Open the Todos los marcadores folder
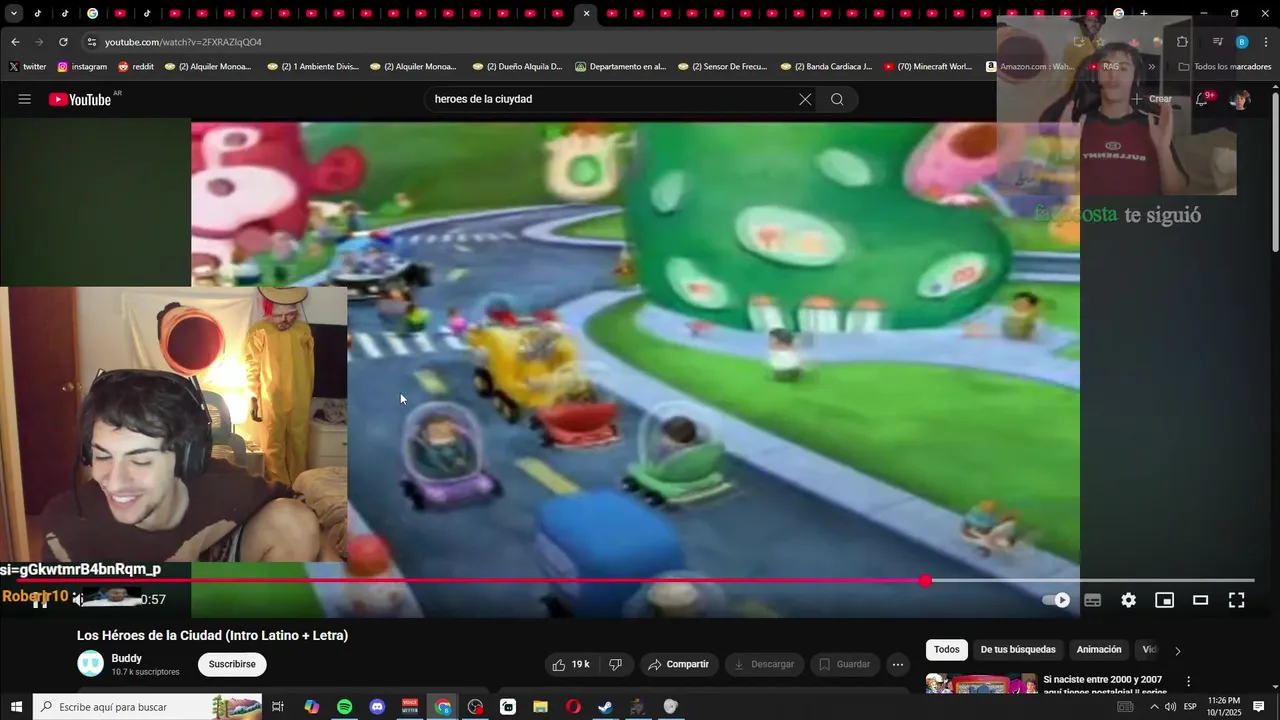Viewport: 1280px width, 720px height. pyautogui.click(x=1225, y=67)
